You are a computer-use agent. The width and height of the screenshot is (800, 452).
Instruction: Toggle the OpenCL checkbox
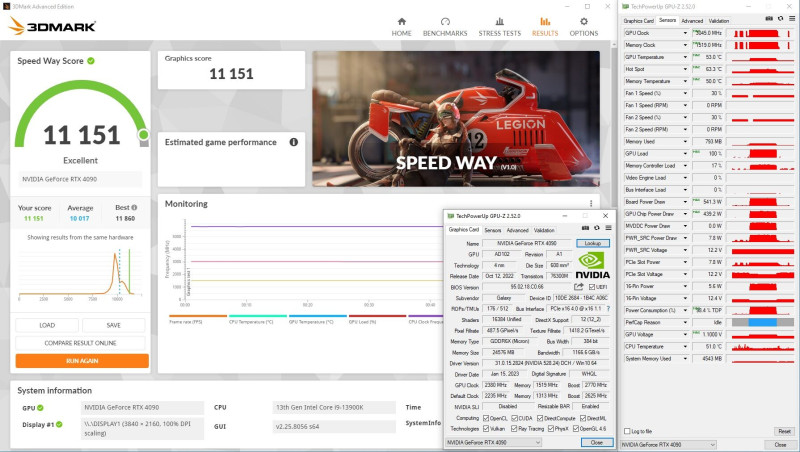click(x=486, y=418)
